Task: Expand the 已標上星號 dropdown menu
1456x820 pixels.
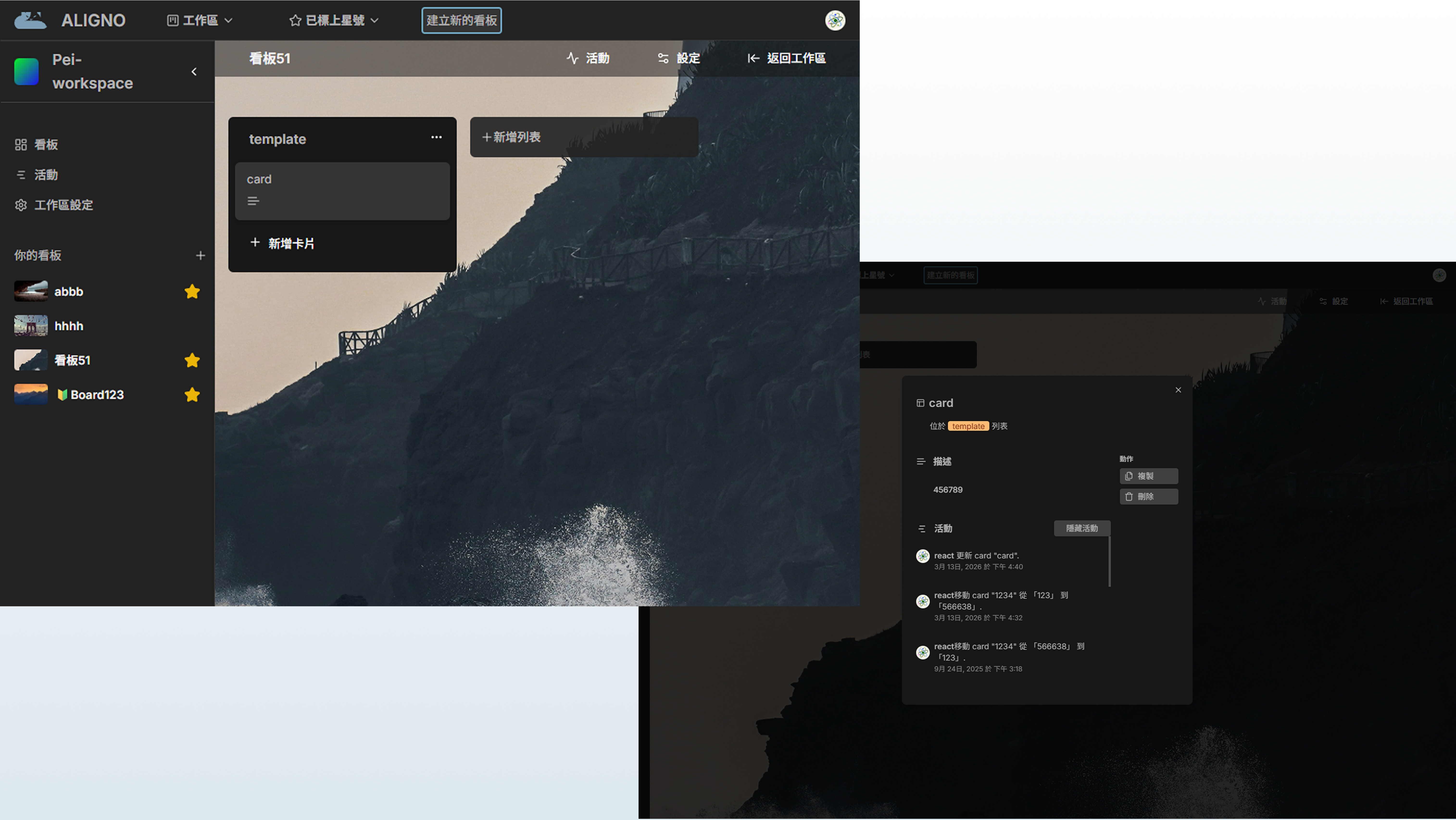Action: tap(333, 20)
